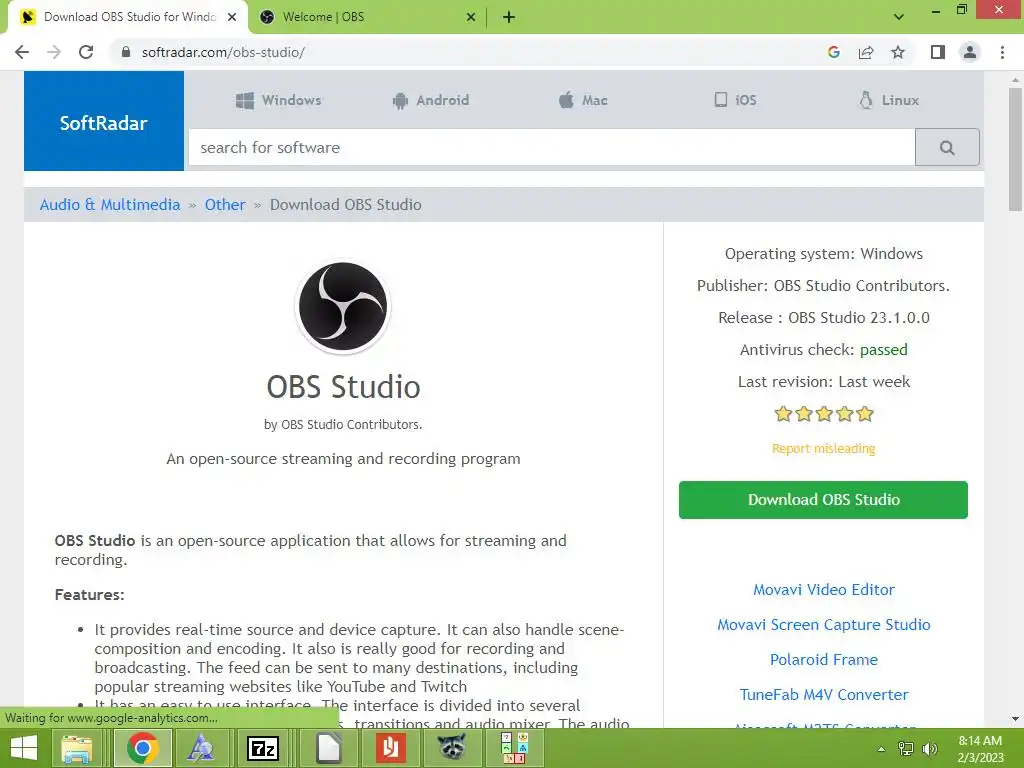Click the magnifier search button

pyautogui.click(x=947, y=148)
